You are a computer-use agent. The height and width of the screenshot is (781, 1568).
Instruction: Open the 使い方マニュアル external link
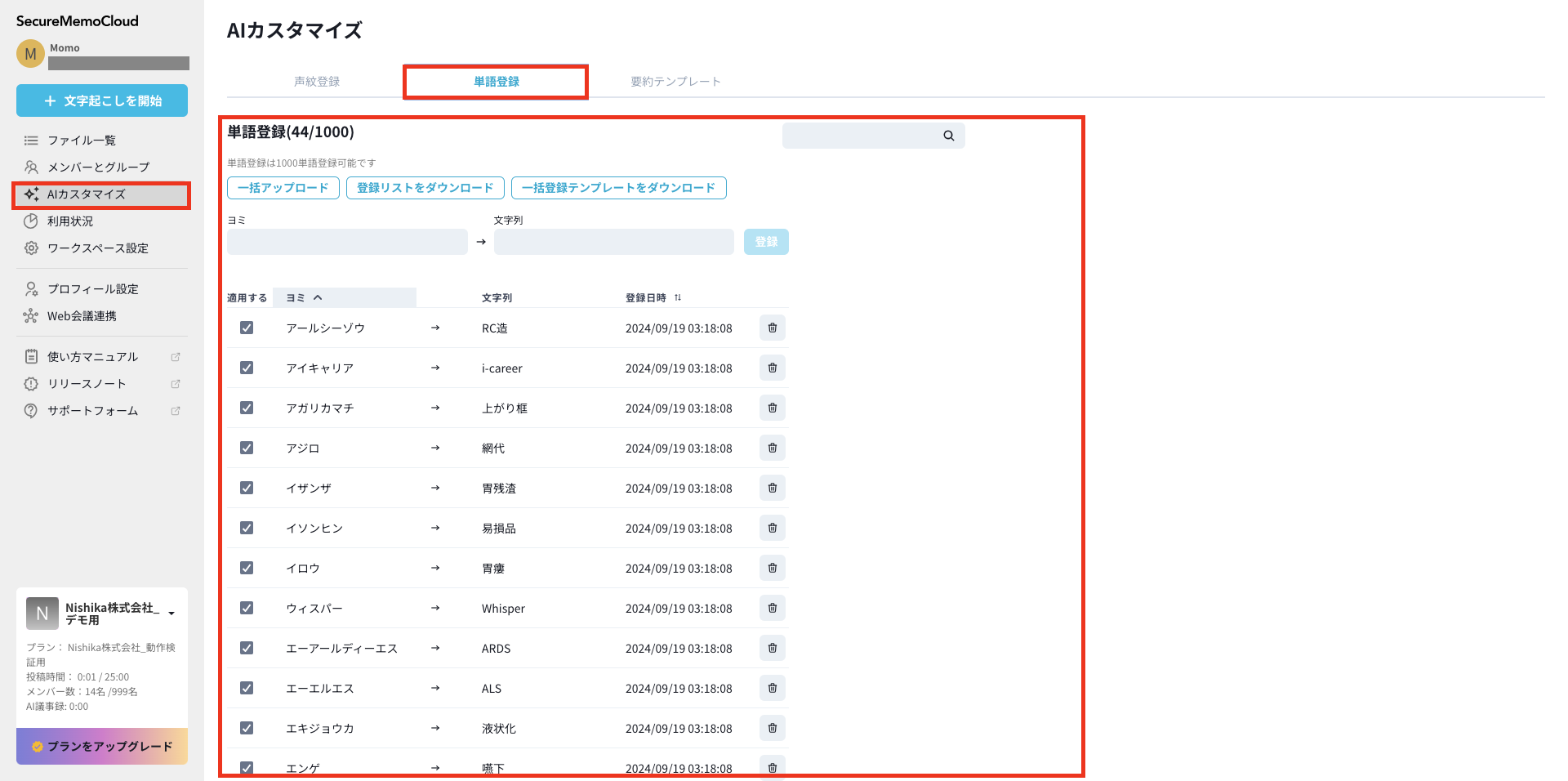[x=92, y=357]
